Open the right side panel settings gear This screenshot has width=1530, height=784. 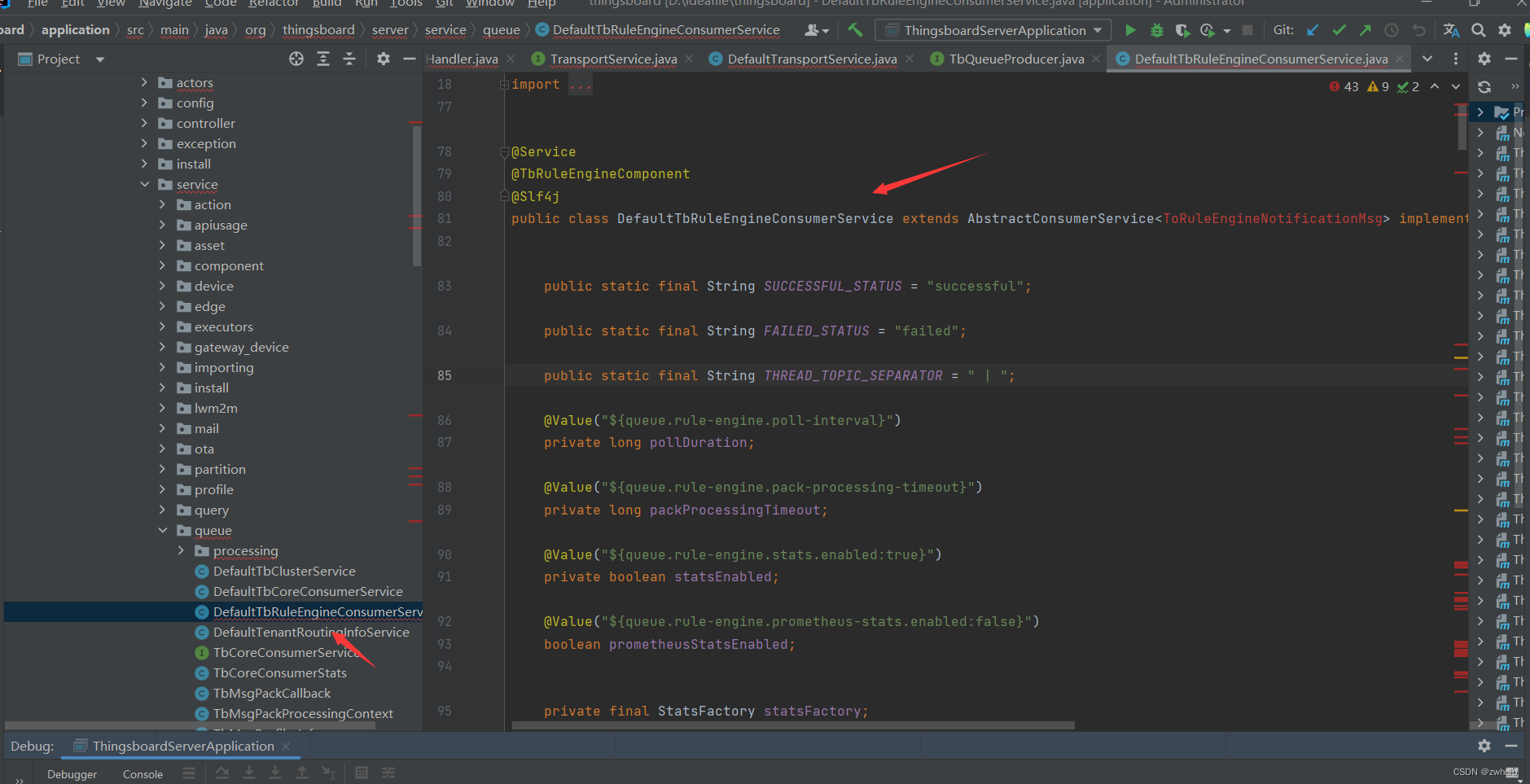(1484, 59)
